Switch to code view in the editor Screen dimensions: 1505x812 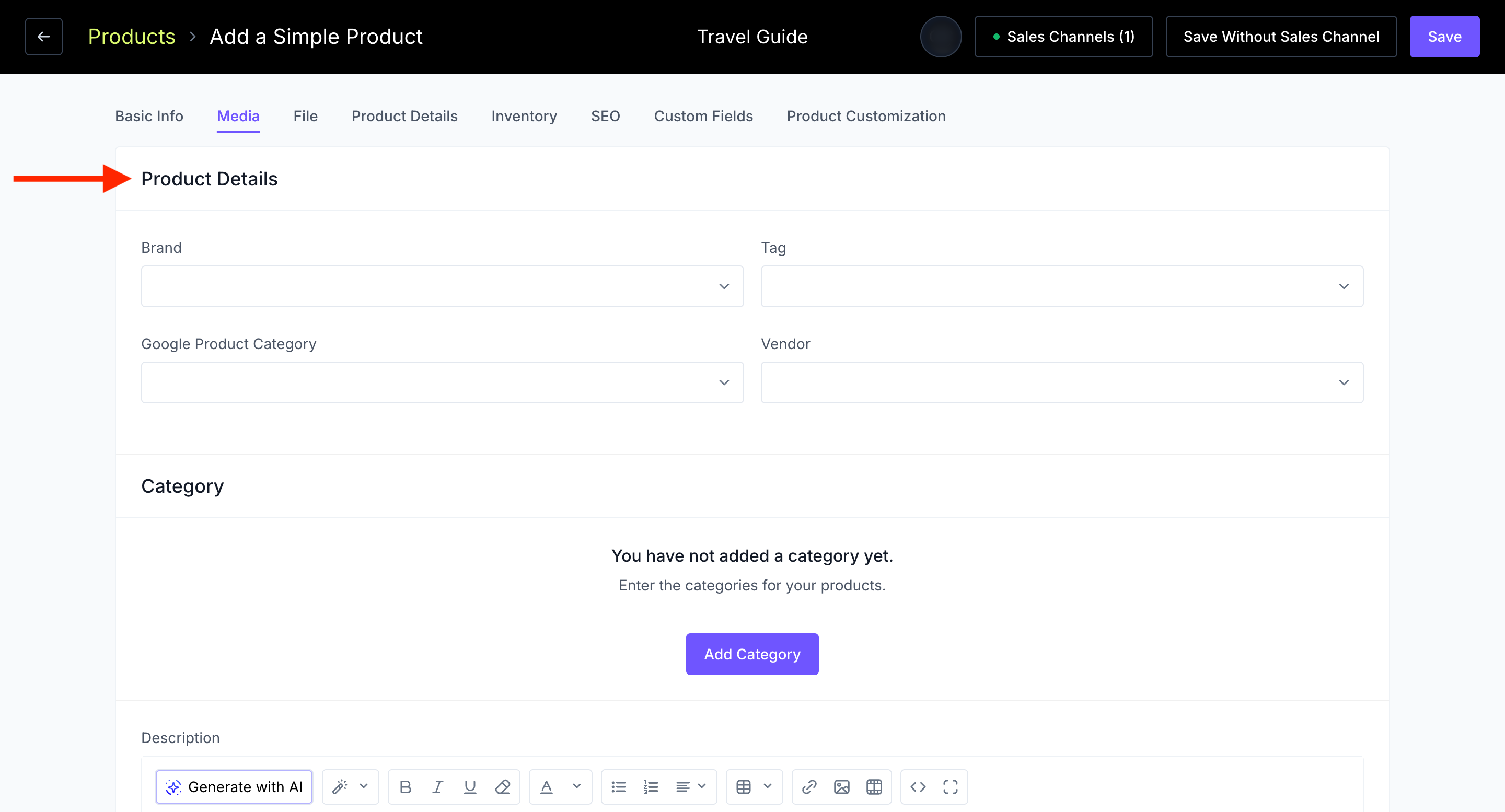[918, 787]
